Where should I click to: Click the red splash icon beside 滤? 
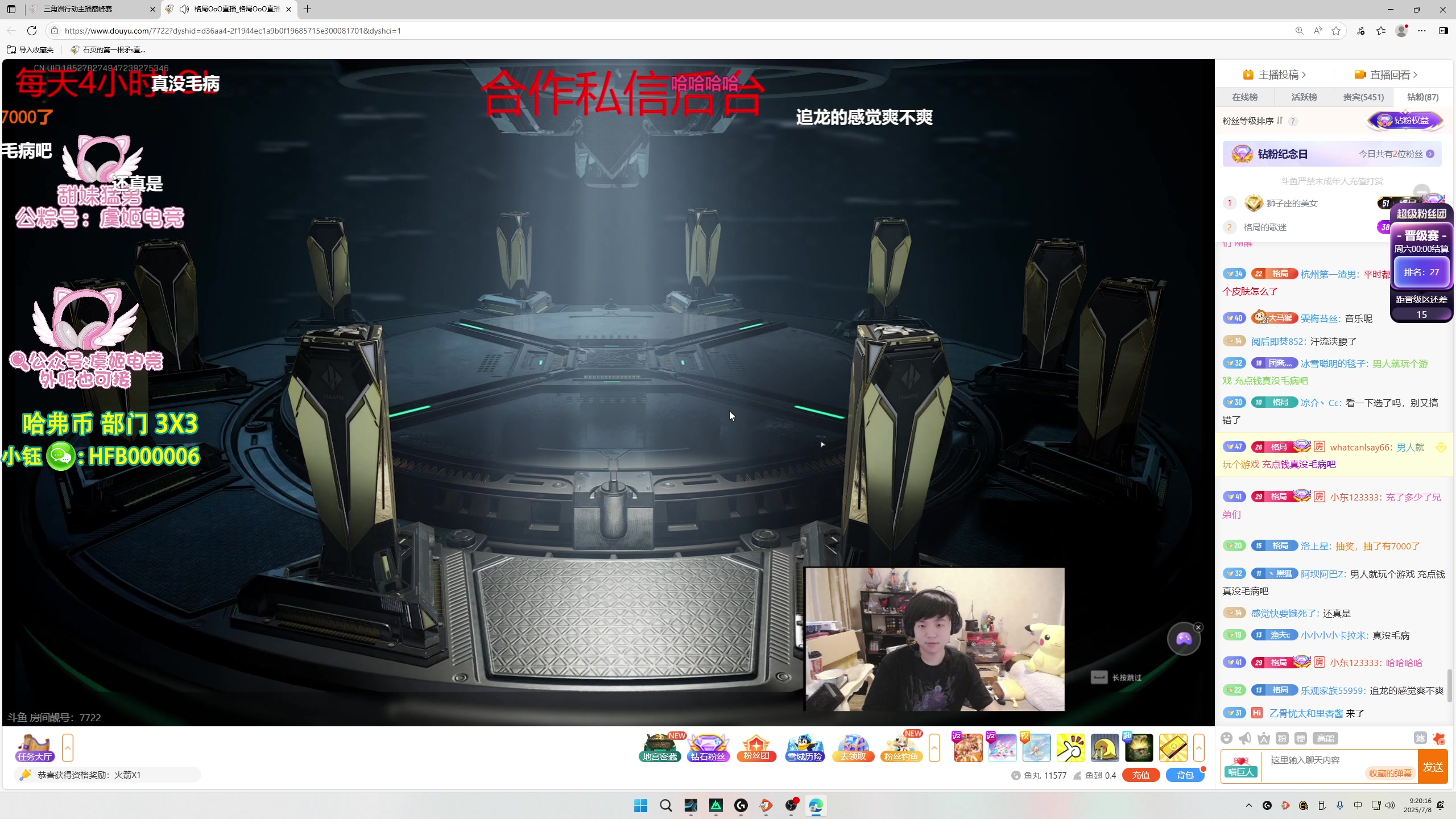coord(1439,738)
